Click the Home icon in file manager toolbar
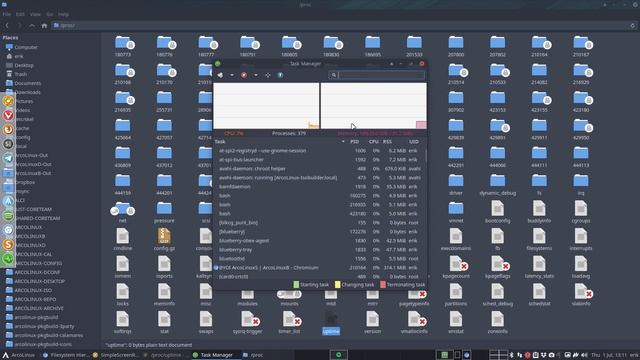640x360 pixels. (x=44, y=25)
